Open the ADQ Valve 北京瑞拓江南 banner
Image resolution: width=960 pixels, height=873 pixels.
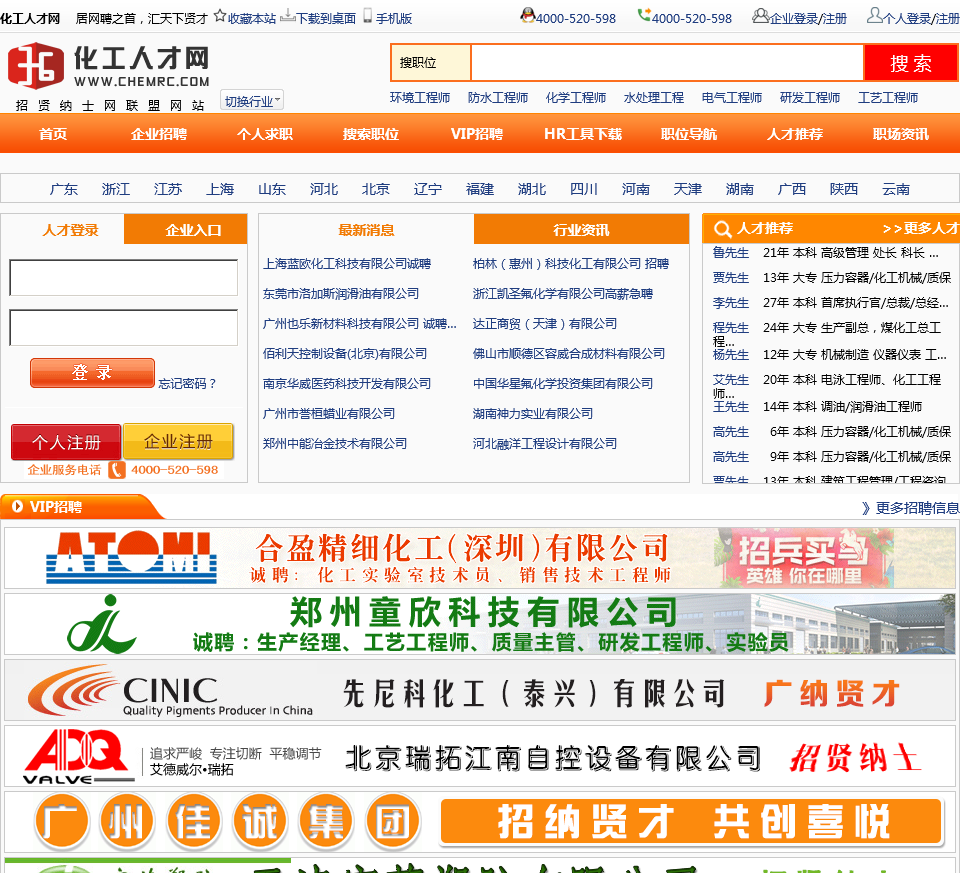pos(479,756)
